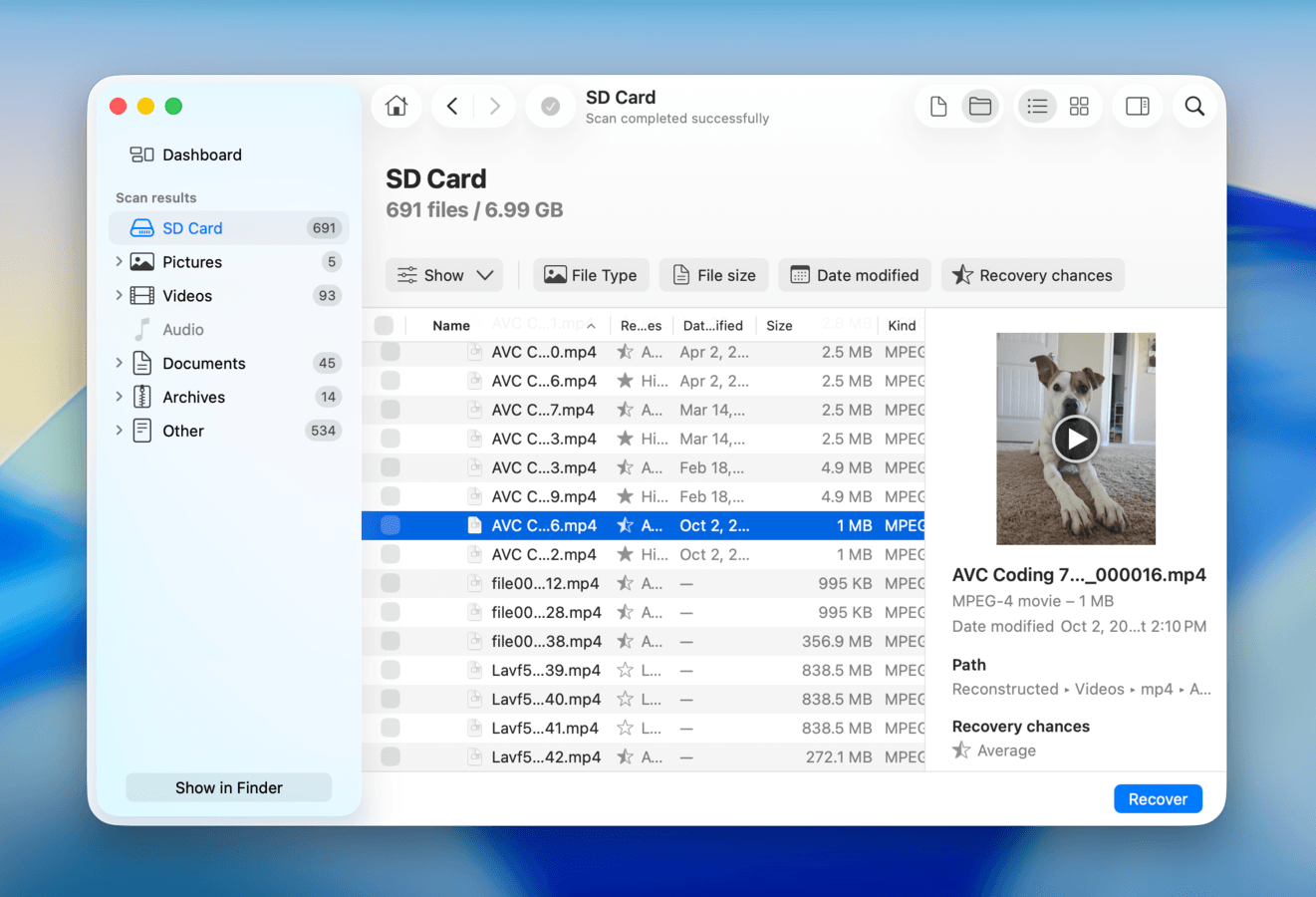
Task: Click the scan completed checkmark badge
Action: pyautogui.click(x=550, y=106)
